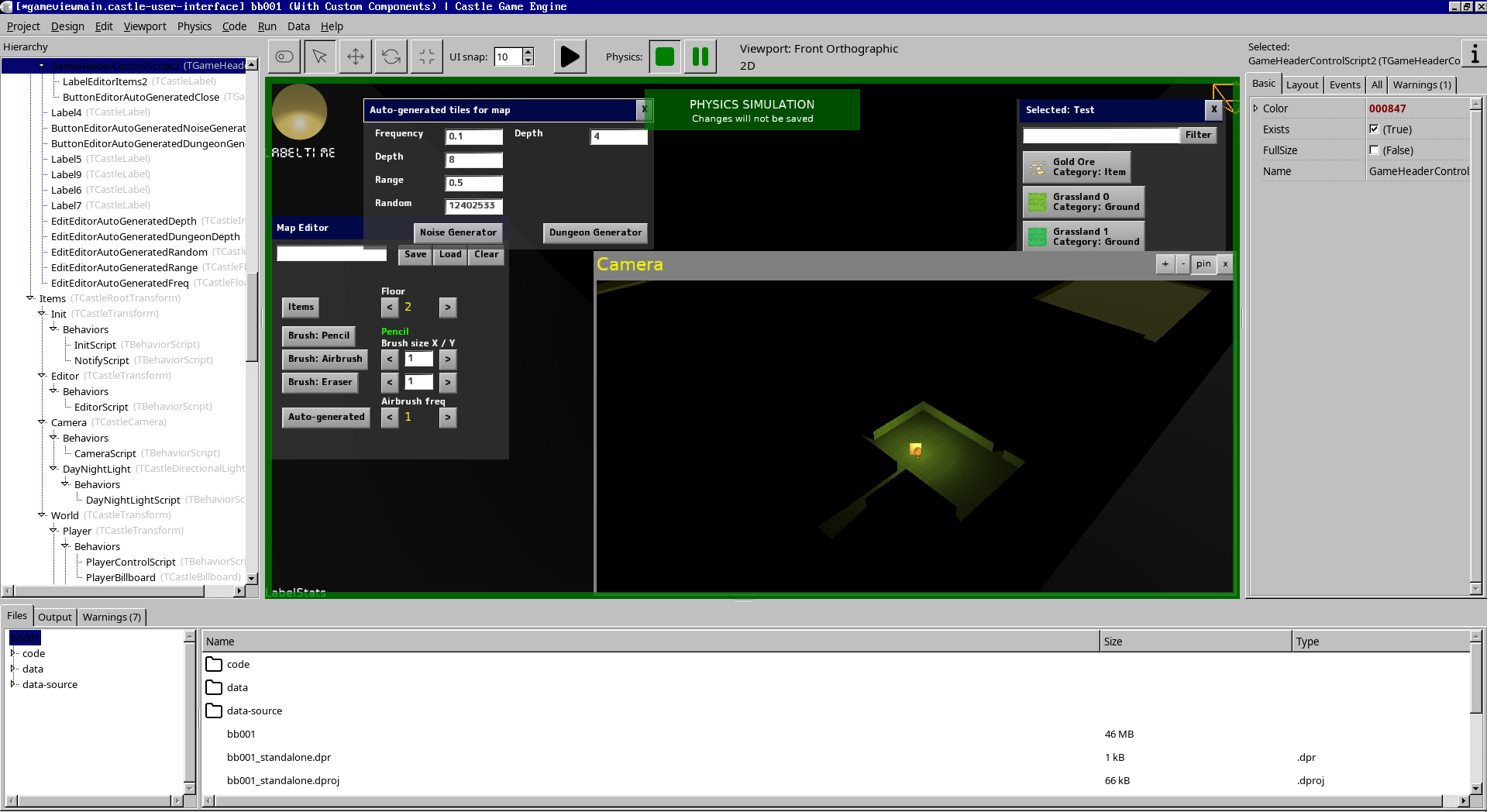Edit the Color value 000847
Viewport: 1487px width, 812px height.
1416,108
